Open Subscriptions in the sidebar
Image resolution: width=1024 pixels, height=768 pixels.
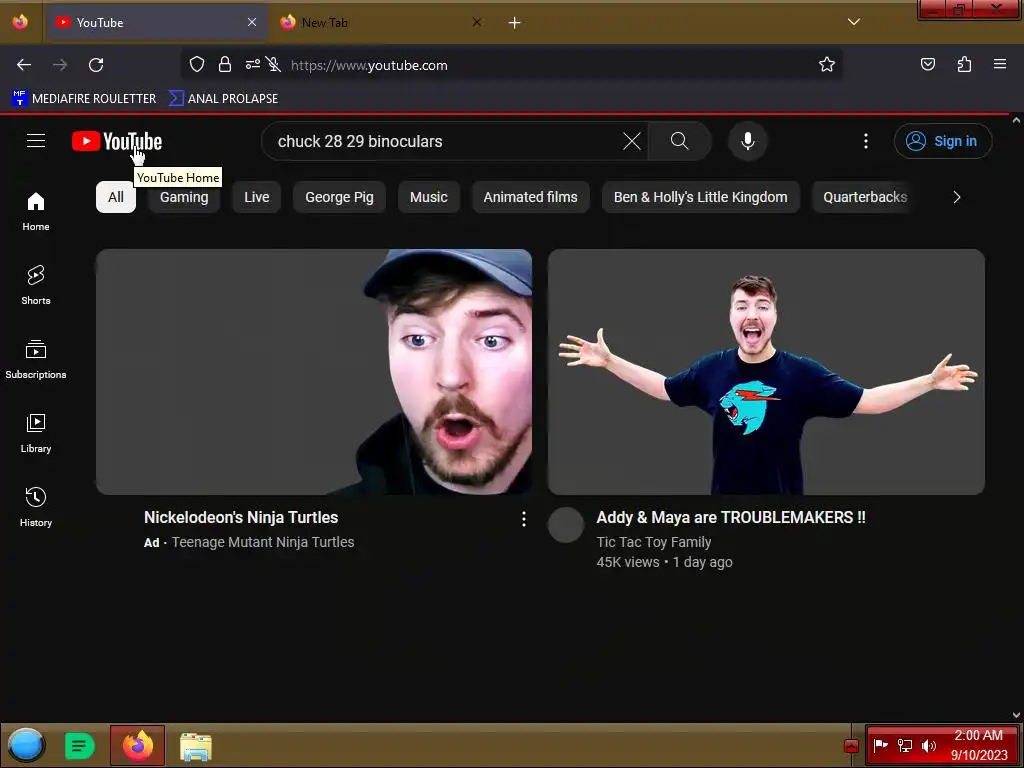[36, 359]
